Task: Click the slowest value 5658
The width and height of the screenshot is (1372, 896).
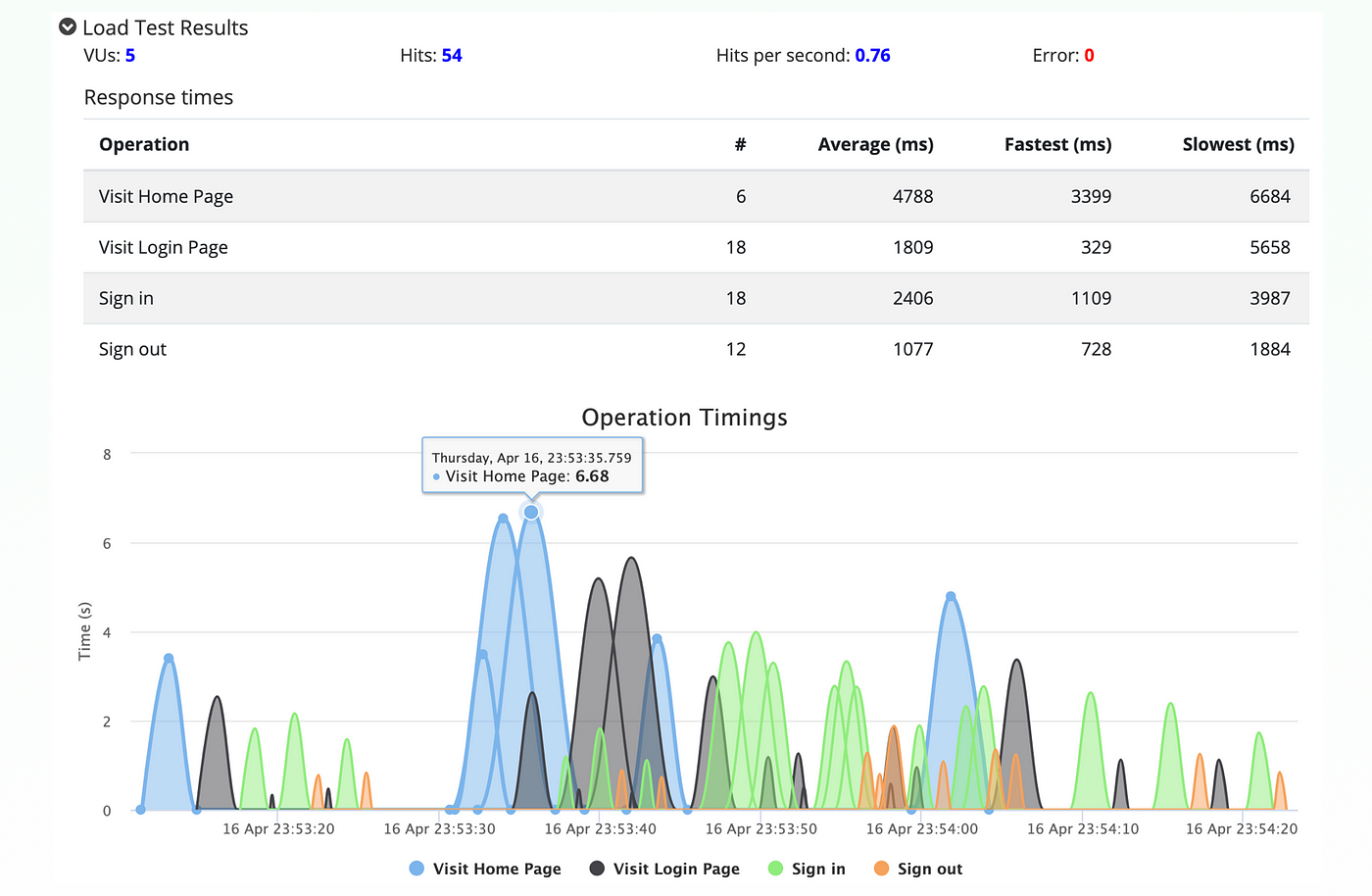Action: [1270, 247]
